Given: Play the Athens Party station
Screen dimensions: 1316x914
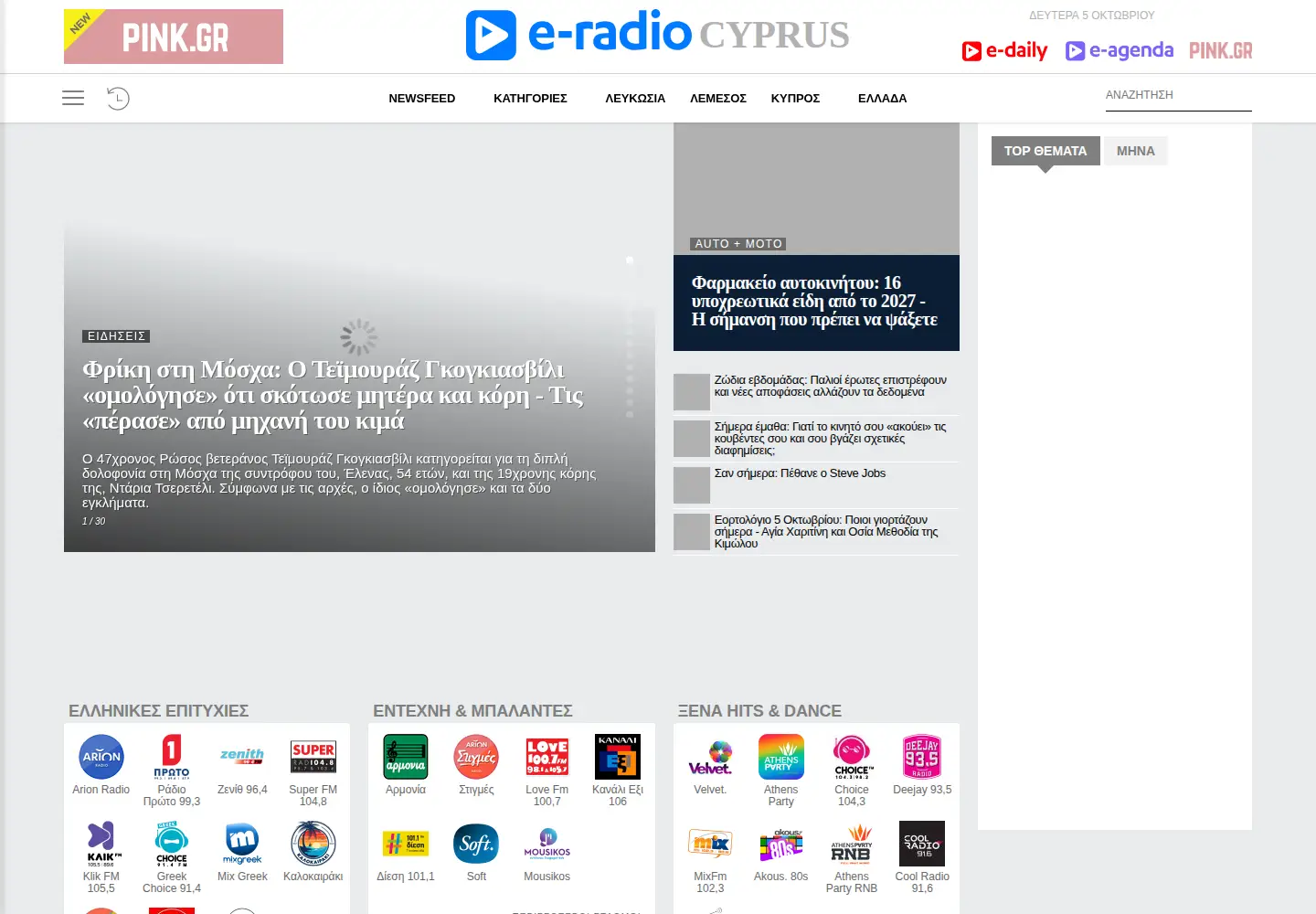Looking at the screenshot, I should tap(781, 771).
